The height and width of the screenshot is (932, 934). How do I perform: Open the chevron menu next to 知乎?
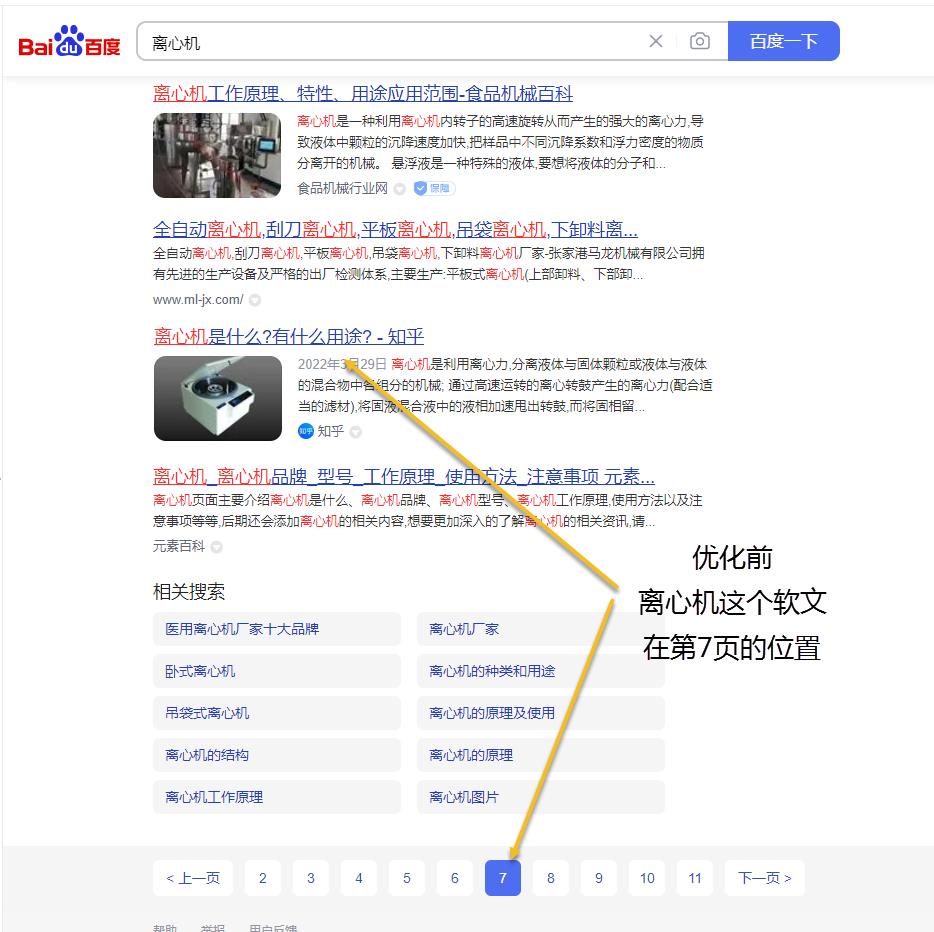(354, 432)
